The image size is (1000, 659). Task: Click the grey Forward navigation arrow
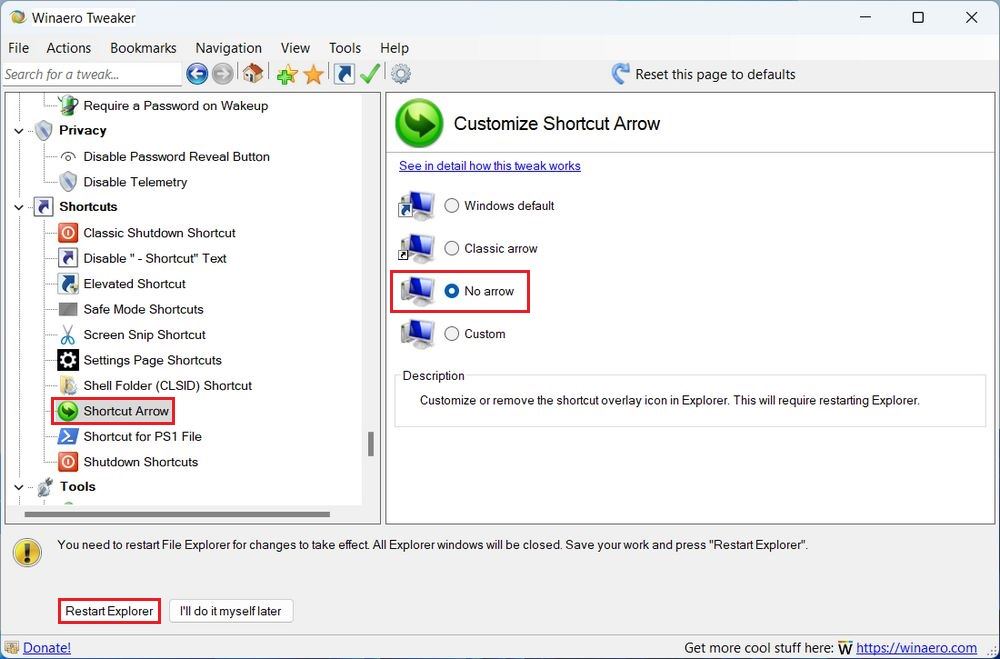[223, 74]
